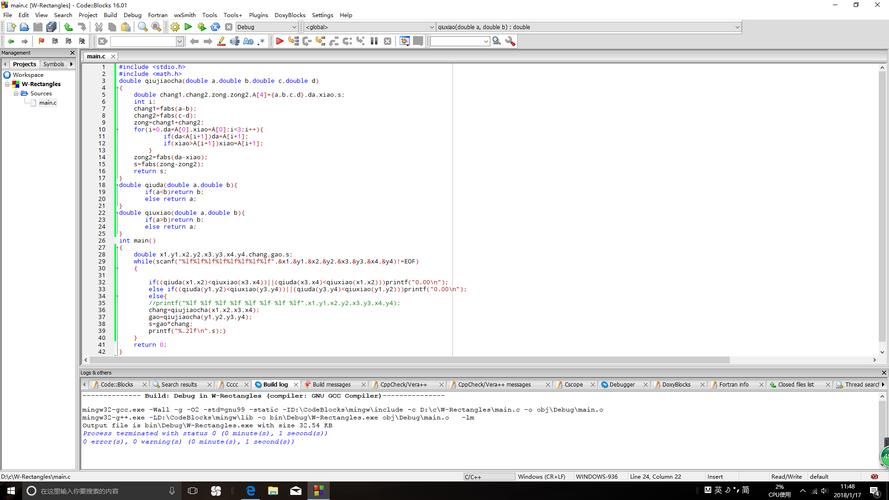
Task: Click the Save all files icon
Action: pyautogui.click(x=52, y=27)
